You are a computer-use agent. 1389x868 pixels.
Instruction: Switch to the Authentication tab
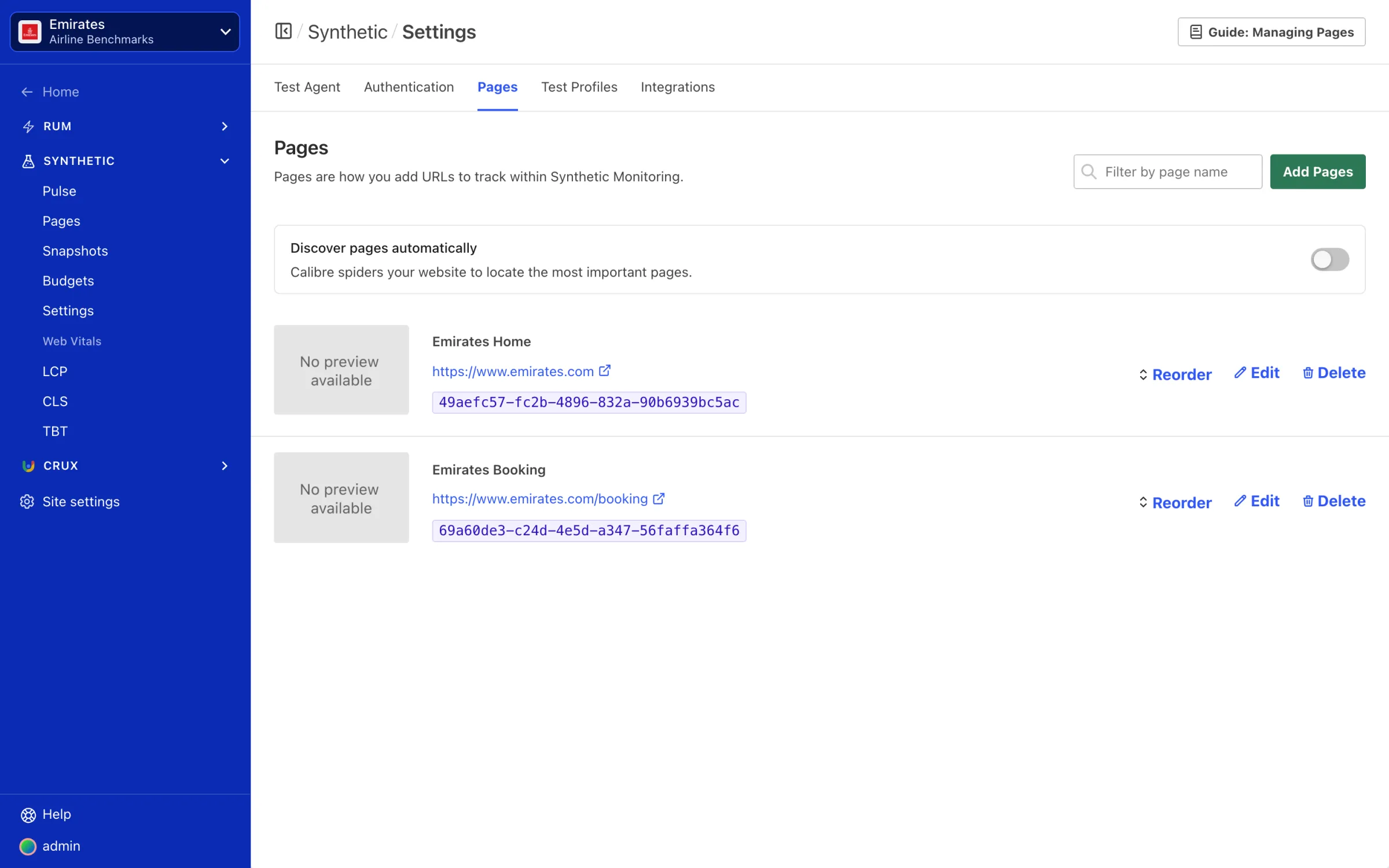tap(409, 87)
